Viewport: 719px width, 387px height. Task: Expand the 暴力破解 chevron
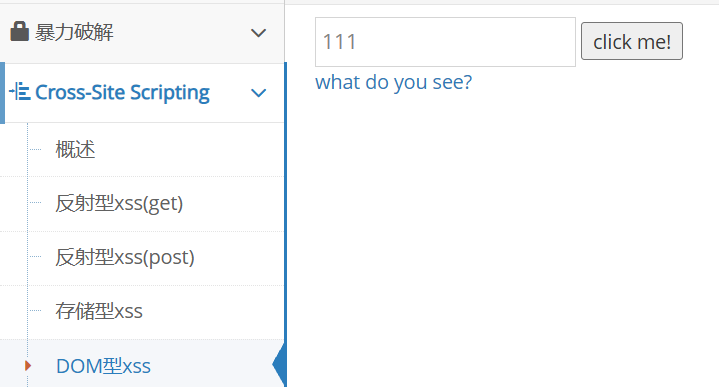259,33
